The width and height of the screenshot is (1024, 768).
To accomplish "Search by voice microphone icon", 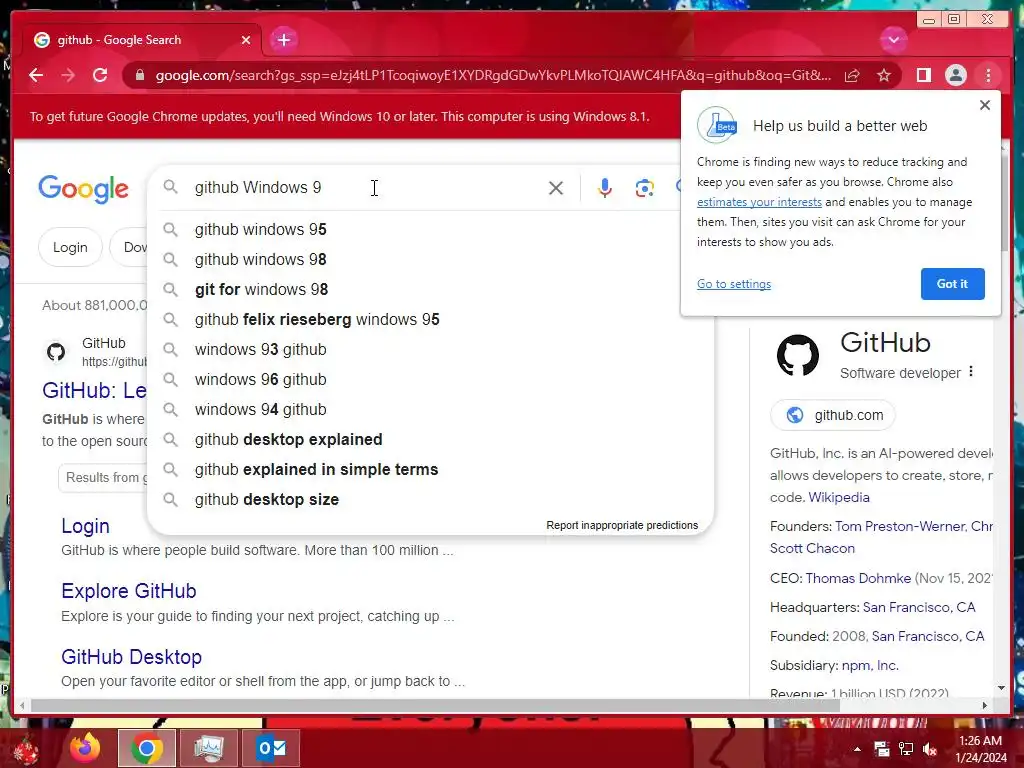I will [x=605, y=188].
